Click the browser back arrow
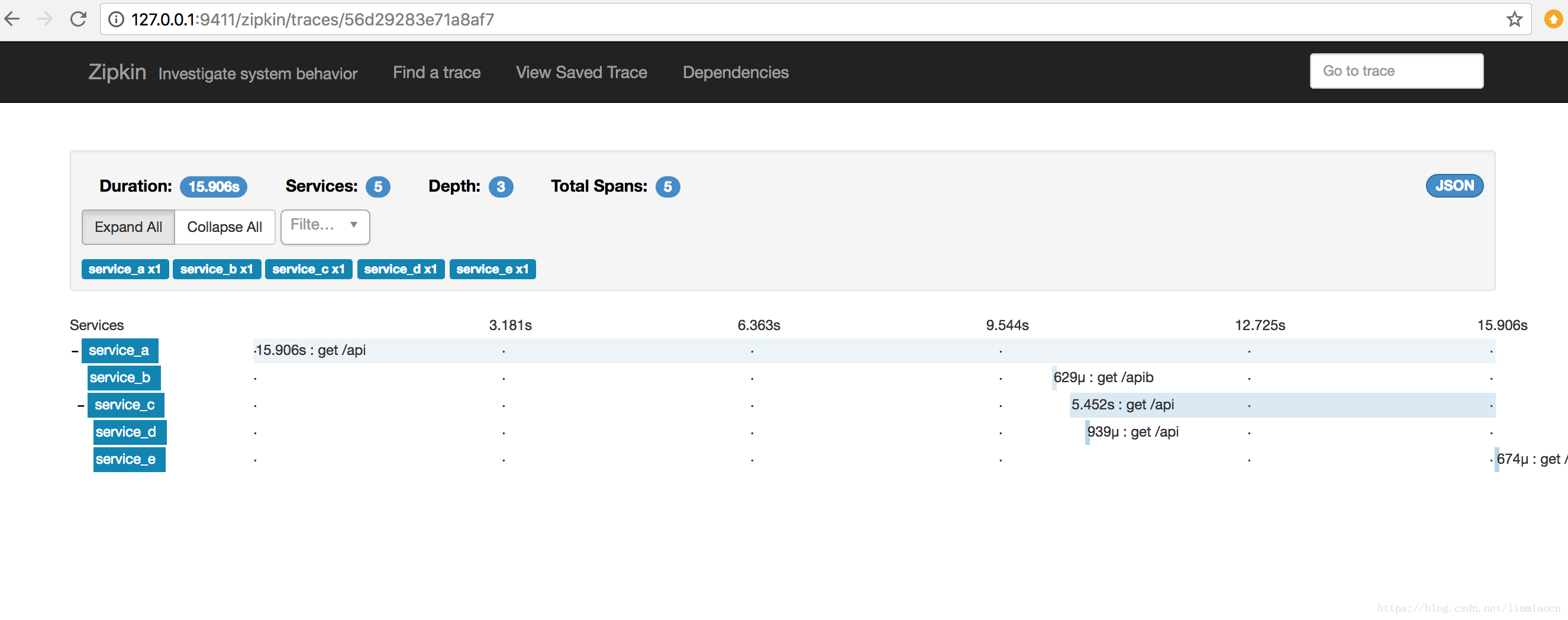Screen dimensions: 1568x620 pyautogui.click(x=12, y=19)
